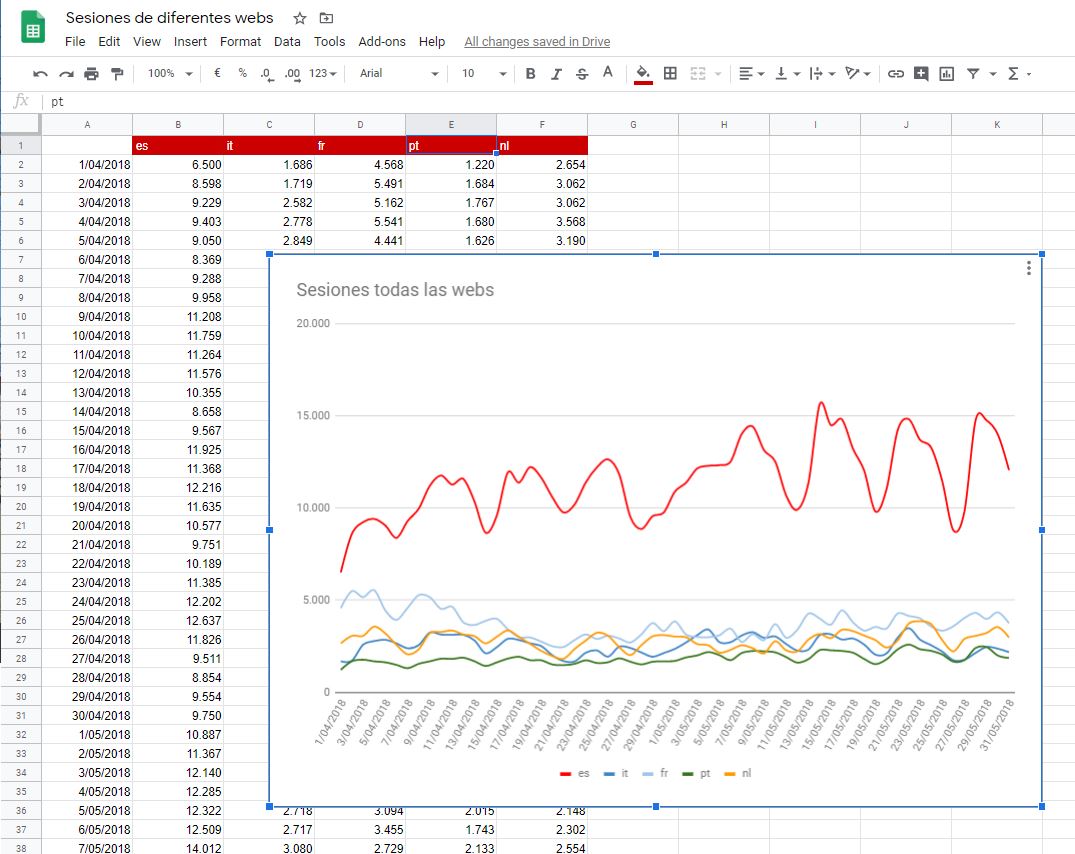This screenshot has width=1075, height=854.
Task: Star the document title
Action: (299, 18)
